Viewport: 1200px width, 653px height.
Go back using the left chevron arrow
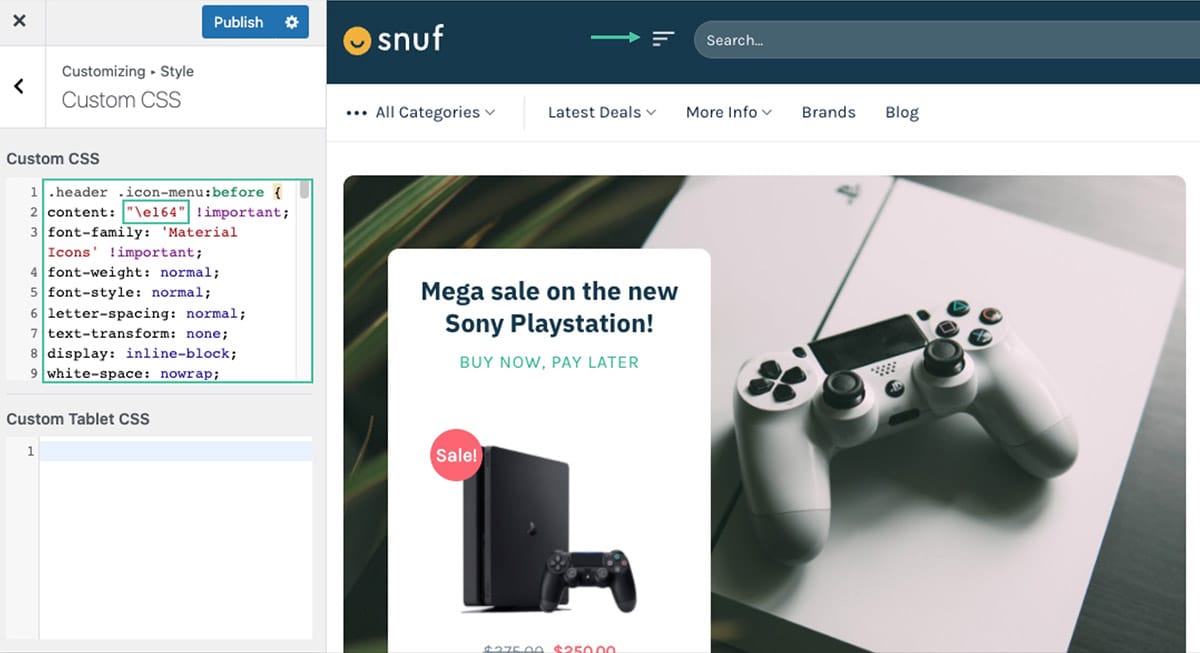click(19, 87)
